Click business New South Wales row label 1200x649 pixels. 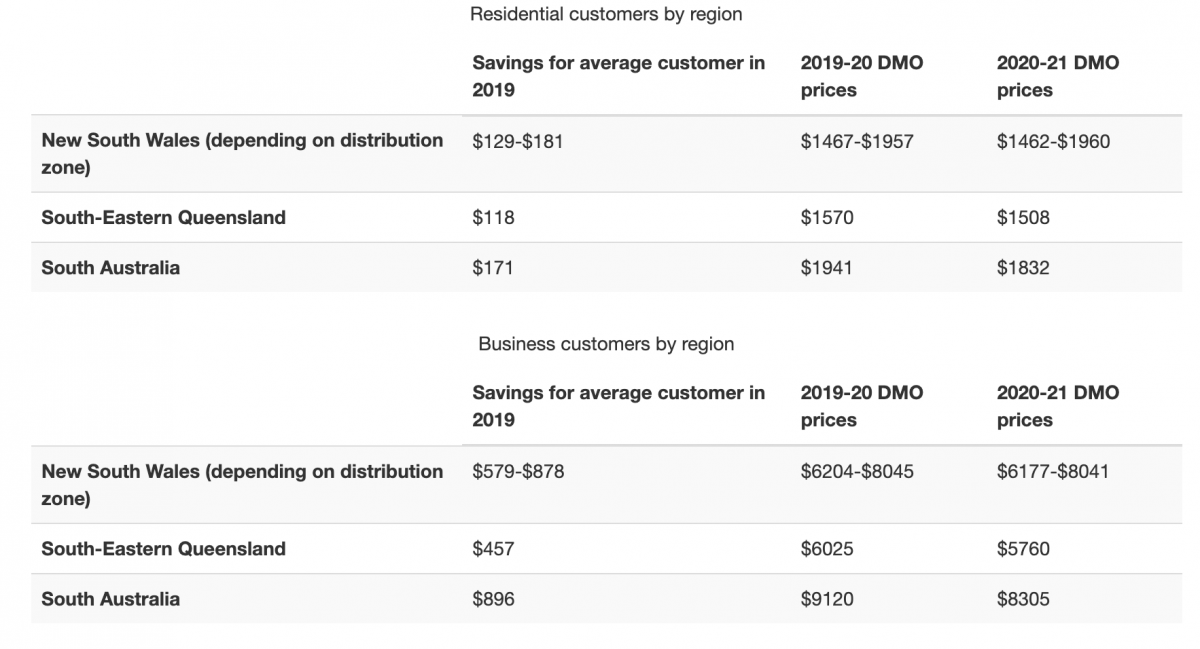[242, 484]
